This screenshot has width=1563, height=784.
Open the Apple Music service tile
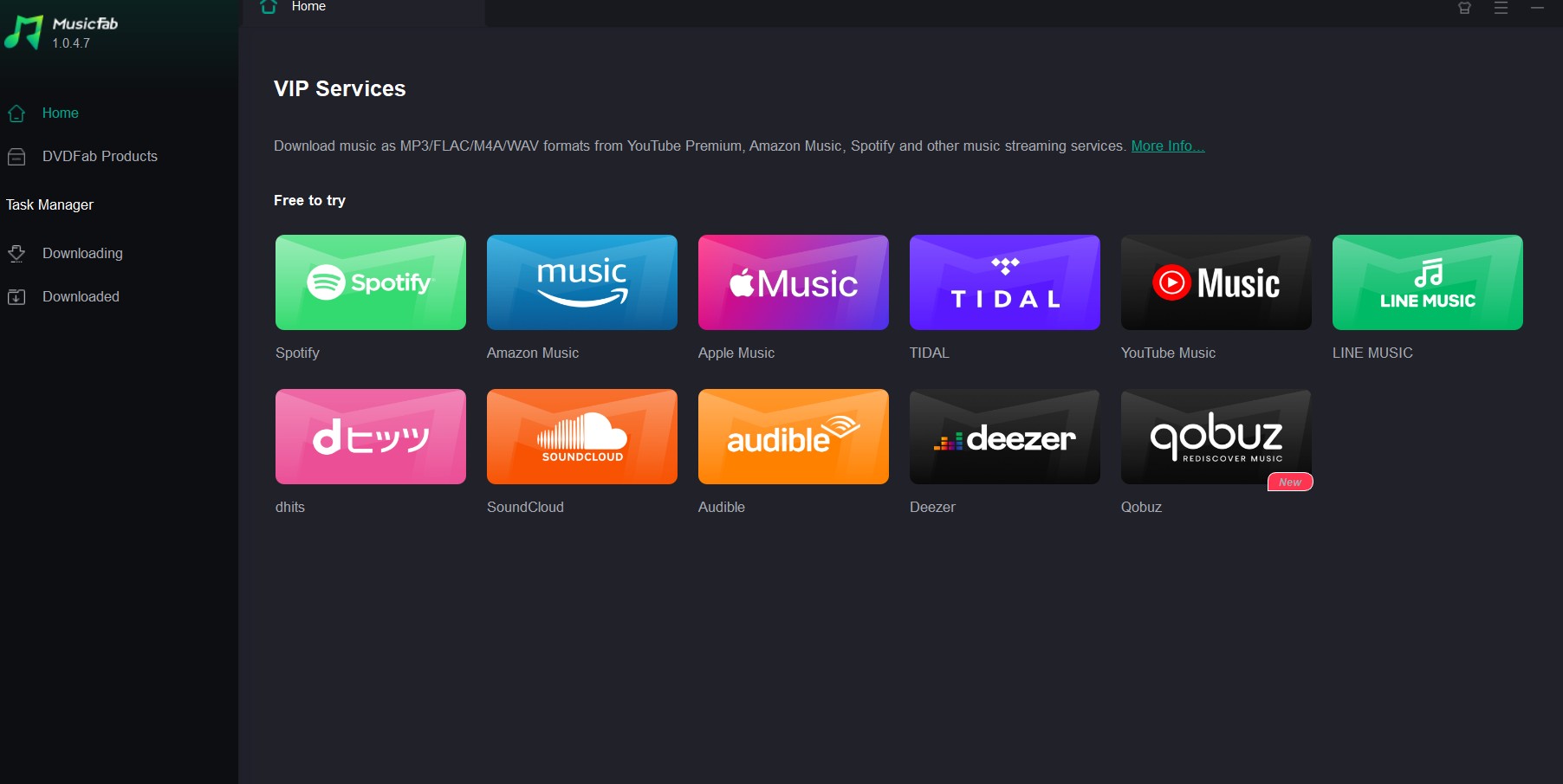[x=794, y=282]
